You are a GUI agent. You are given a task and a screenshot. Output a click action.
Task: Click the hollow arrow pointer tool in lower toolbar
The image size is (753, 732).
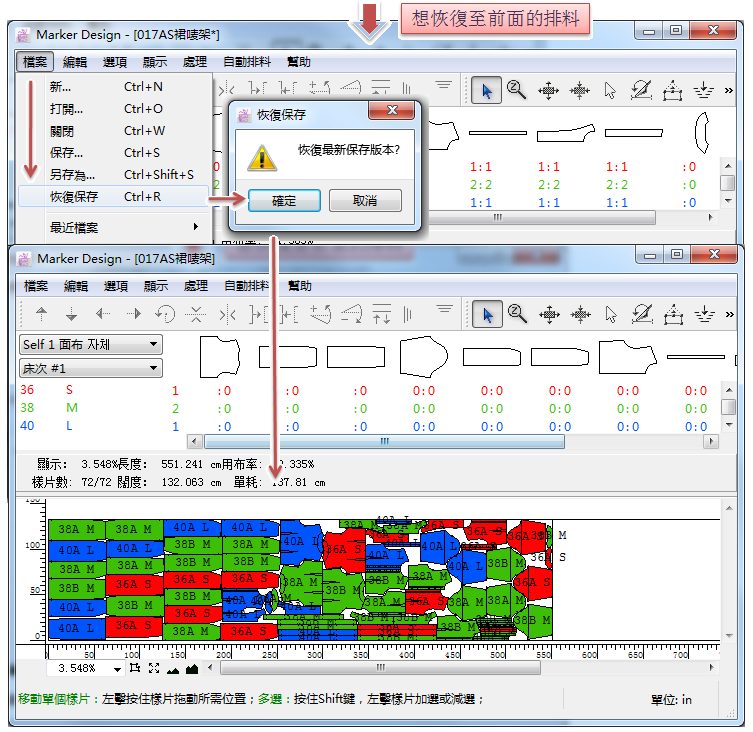(x=611, y=314)
